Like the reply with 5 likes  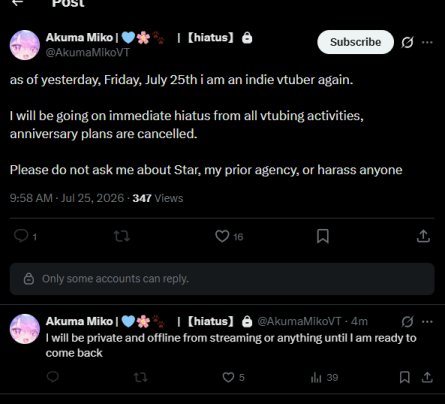coord(228,377)
